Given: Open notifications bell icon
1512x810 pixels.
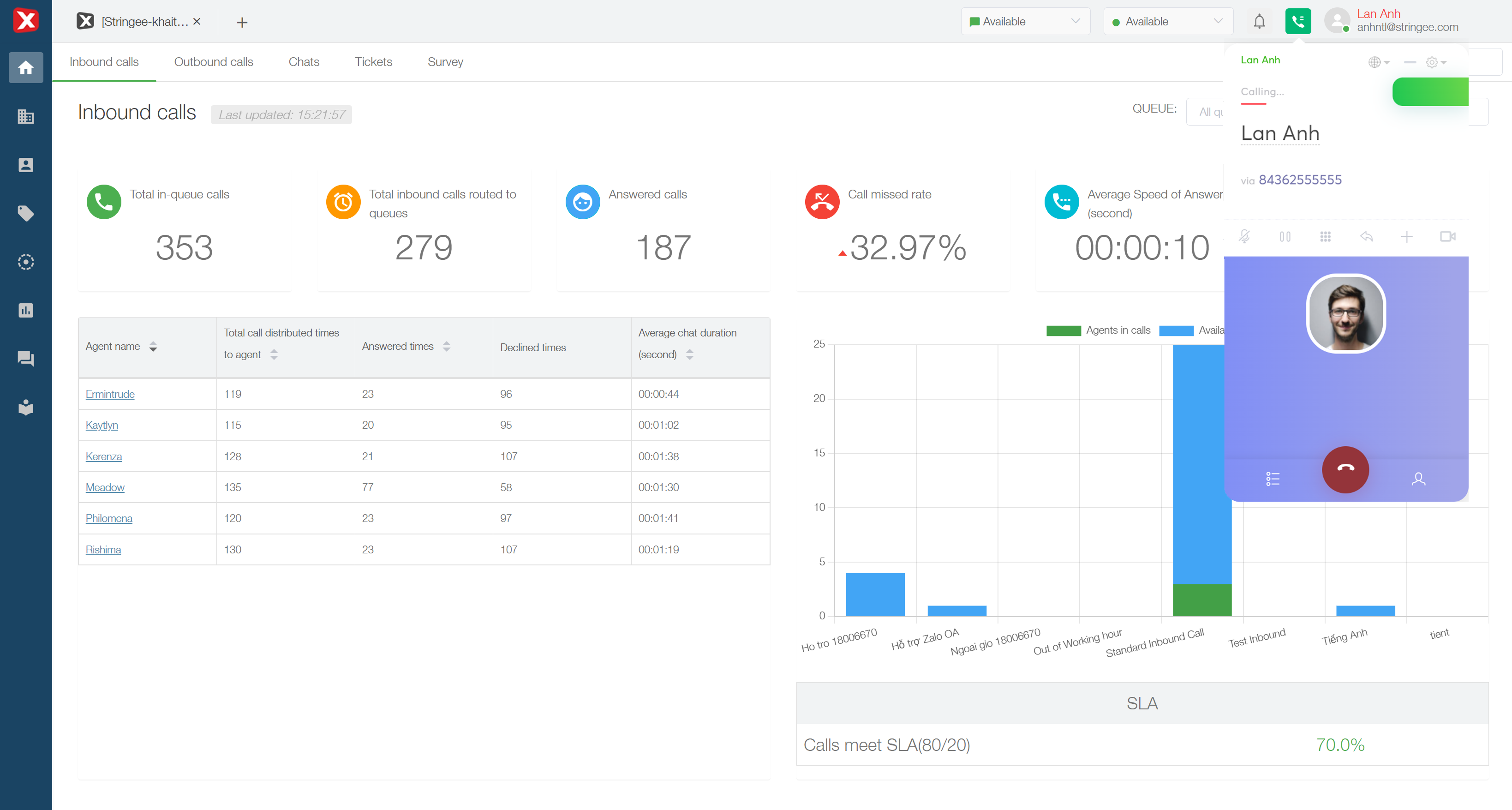Looking at the screenshot, I should click(1259, 22).
